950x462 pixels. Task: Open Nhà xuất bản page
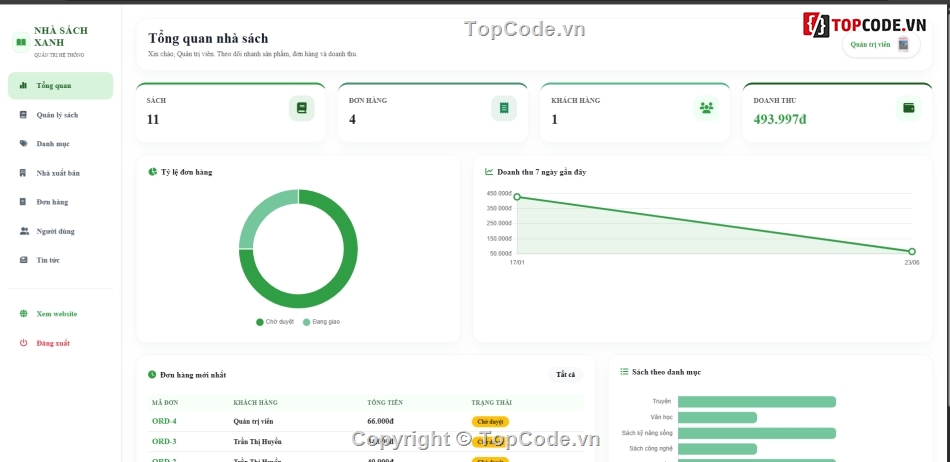pos(61,173)
